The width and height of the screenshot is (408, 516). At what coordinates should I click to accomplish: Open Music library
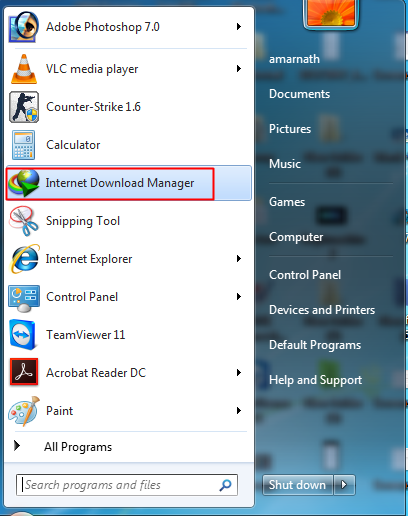(285, 164)
